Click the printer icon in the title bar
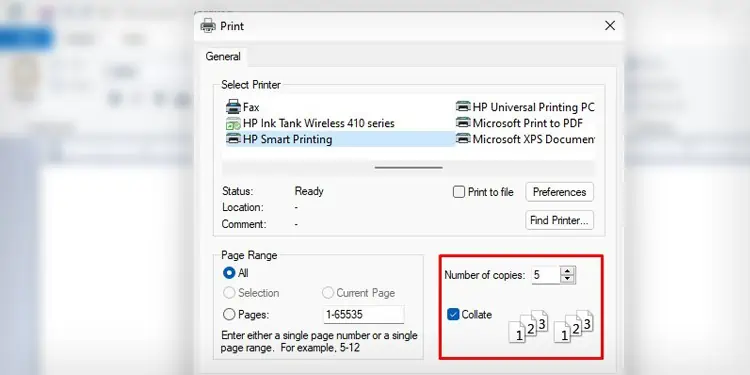This screenshot has height=375, width=750. pos(208,26)
